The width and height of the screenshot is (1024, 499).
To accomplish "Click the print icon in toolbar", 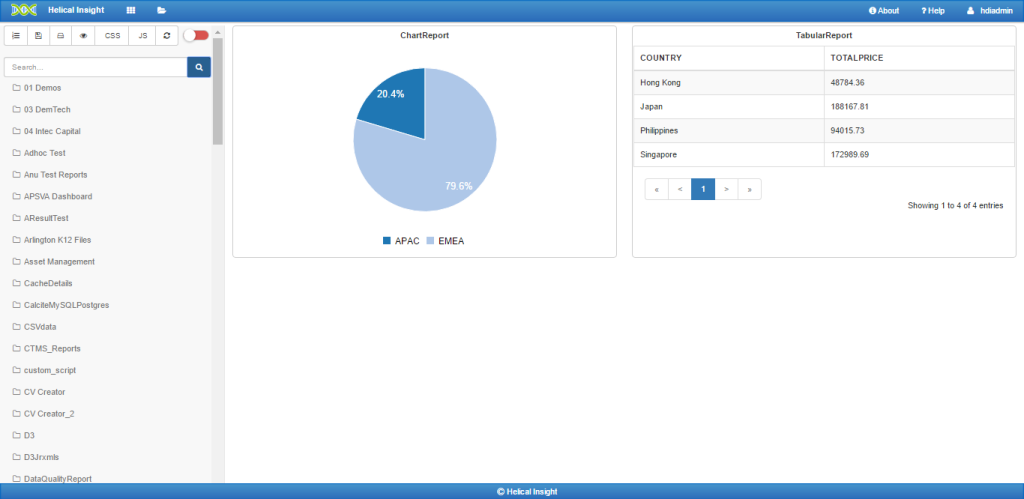I will point(61,35).
